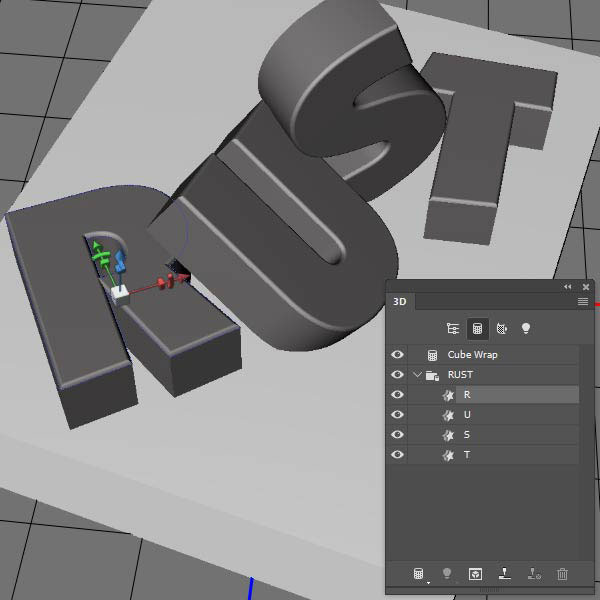Screen dimensions: 600x600
Task: Click the U extrusion mesh icon
Action: pos(448,415)
